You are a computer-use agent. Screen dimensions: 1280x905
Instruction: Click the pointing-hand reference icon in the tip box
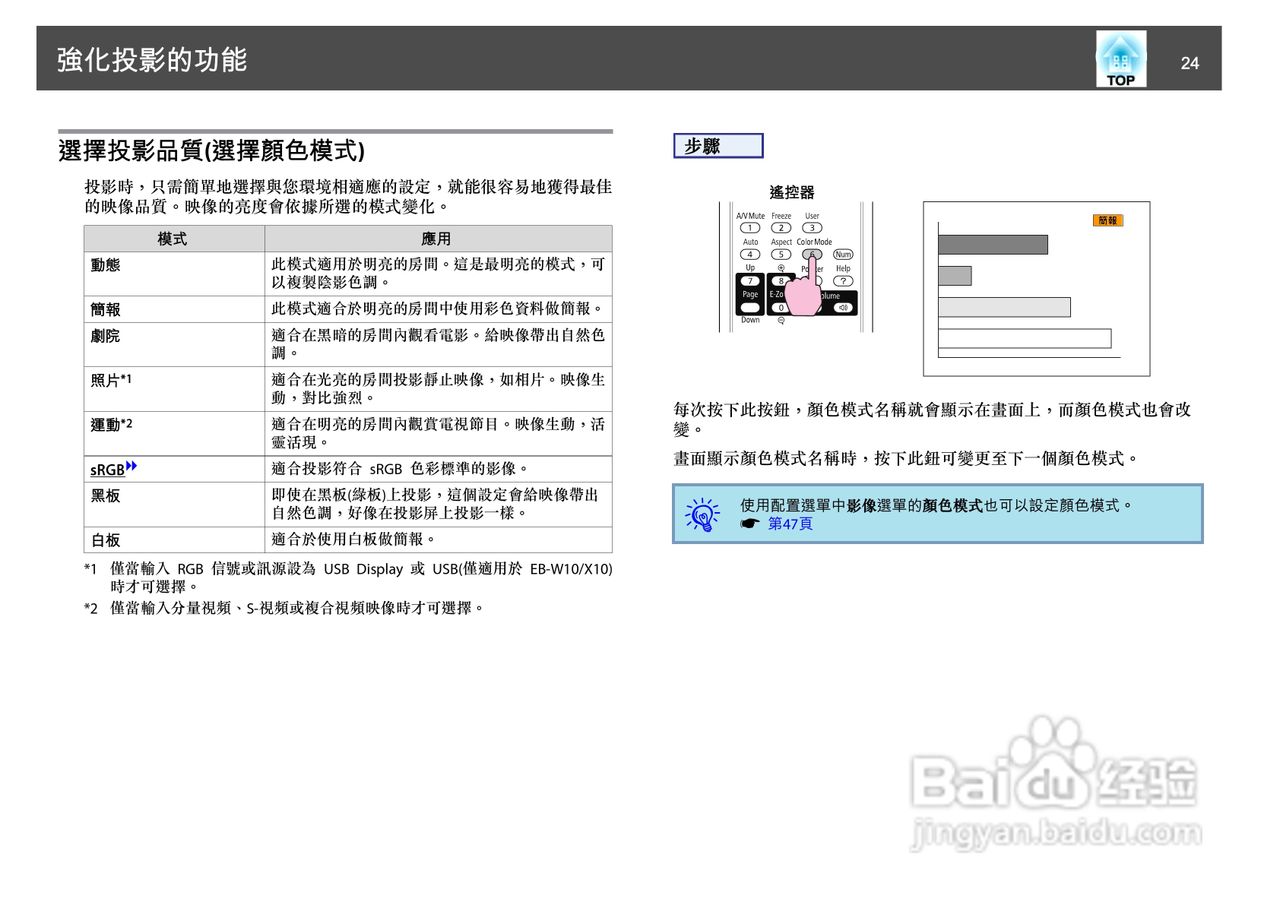[749, 523]
